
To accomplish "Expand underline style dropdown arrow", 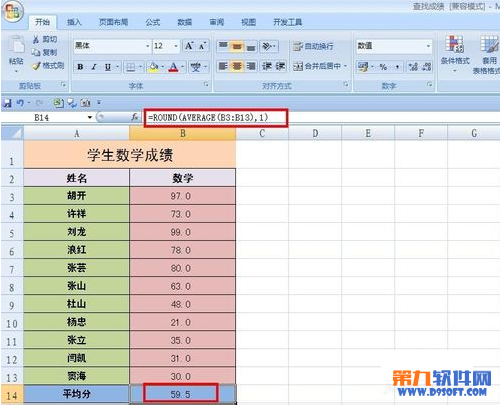I will click(117, 67).
